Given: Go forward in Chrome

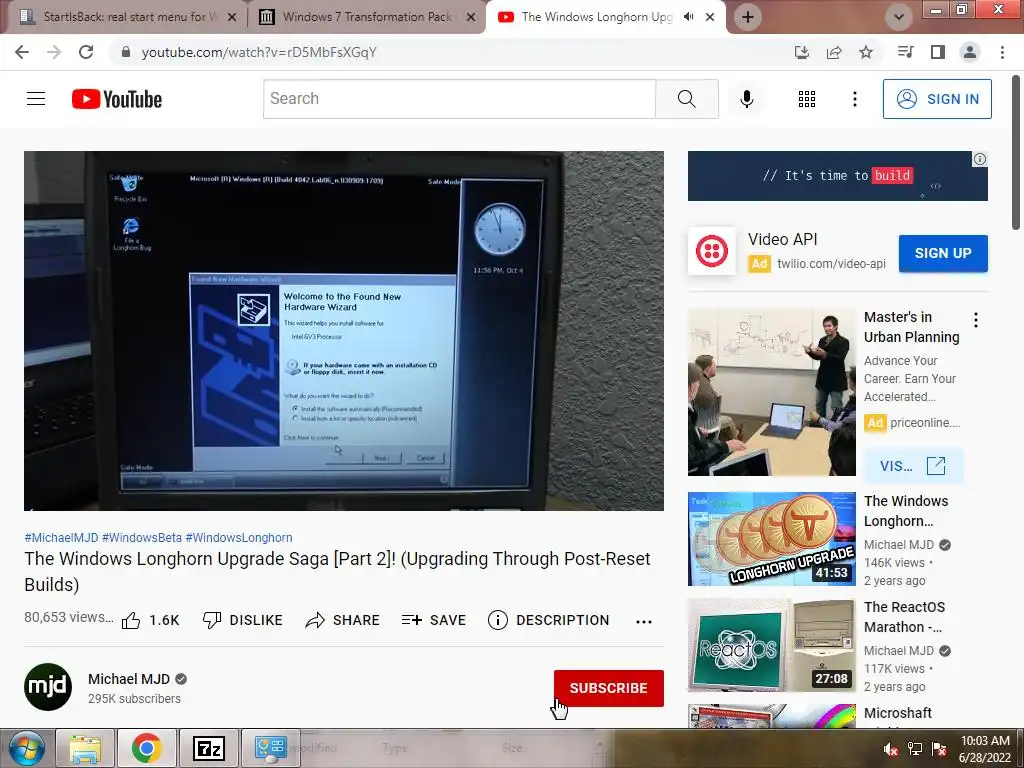Looking at the screenshot, I should click(54, 52).
